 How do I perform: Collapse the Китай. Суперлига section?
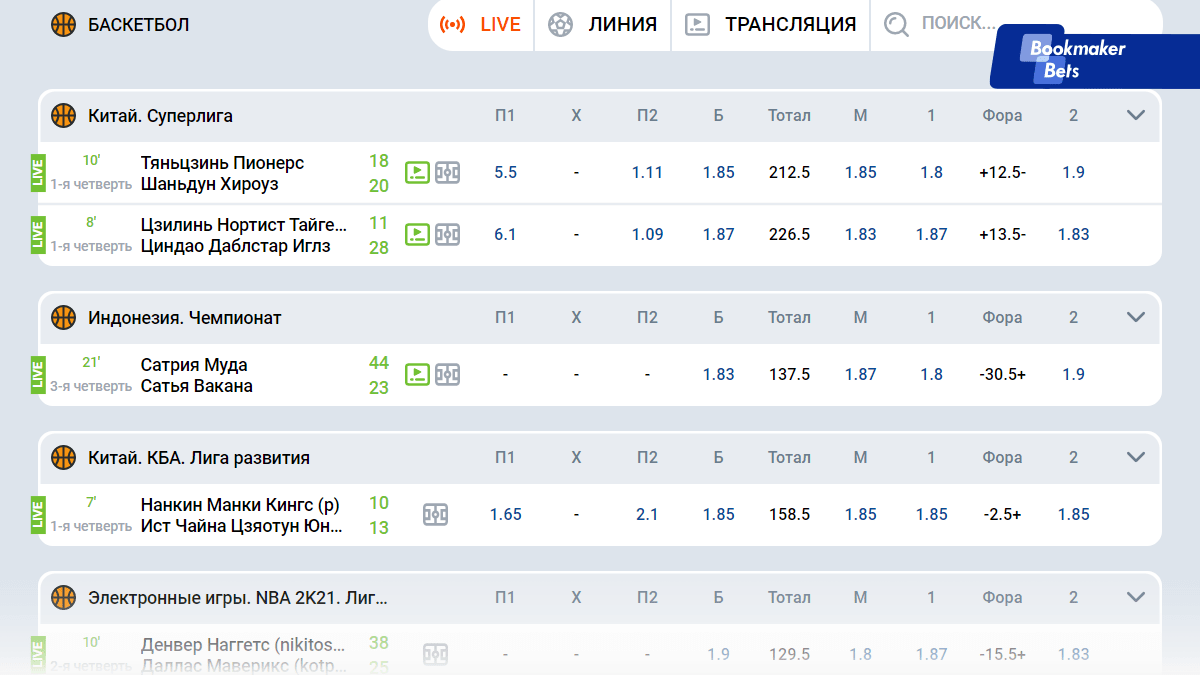click(1135, 116)
